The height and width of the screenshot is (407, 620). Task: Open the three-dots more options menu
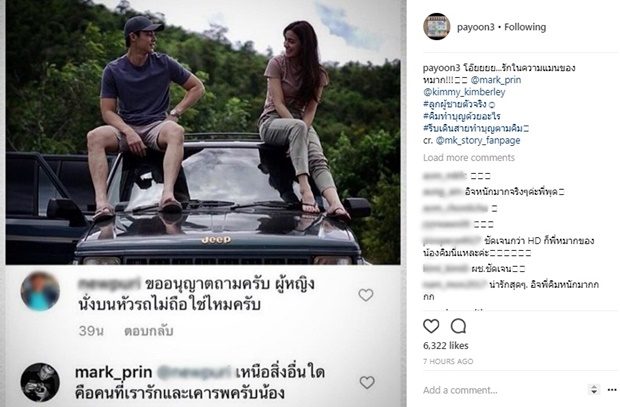612,390
